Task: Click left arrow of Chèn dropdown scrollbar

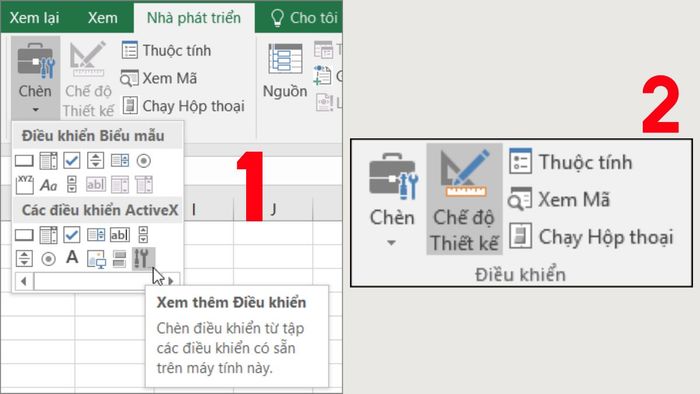Action: coord(24,281)
